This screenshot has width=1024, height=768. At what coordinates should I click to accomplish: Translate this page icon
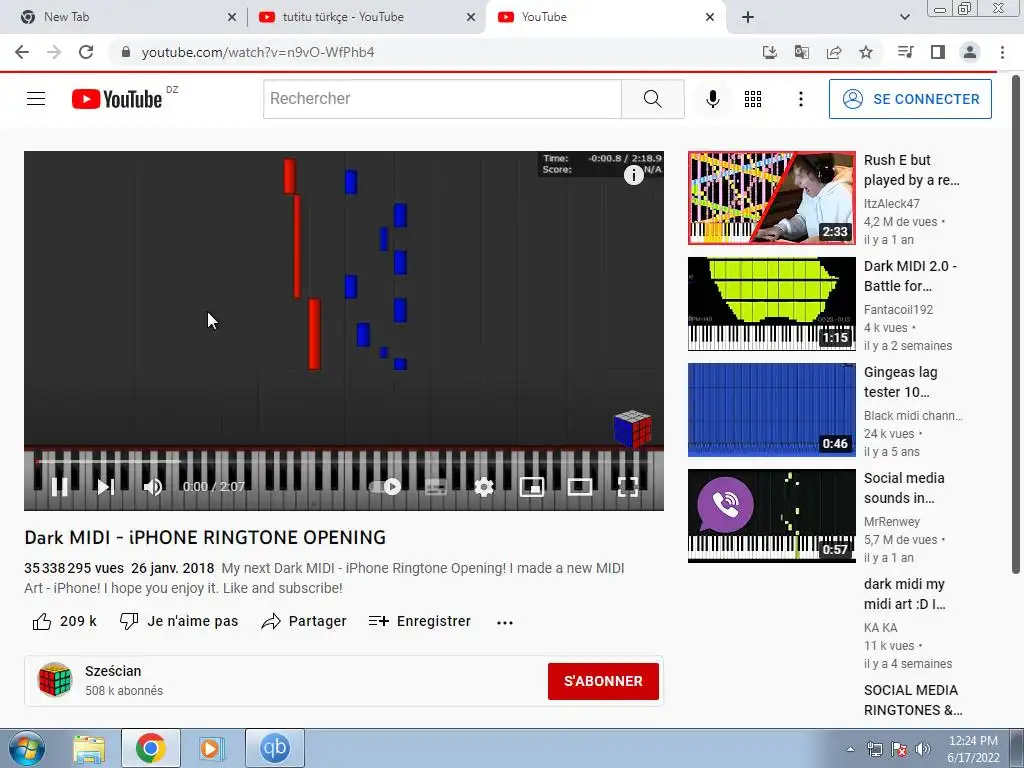(x=802, y=52)
